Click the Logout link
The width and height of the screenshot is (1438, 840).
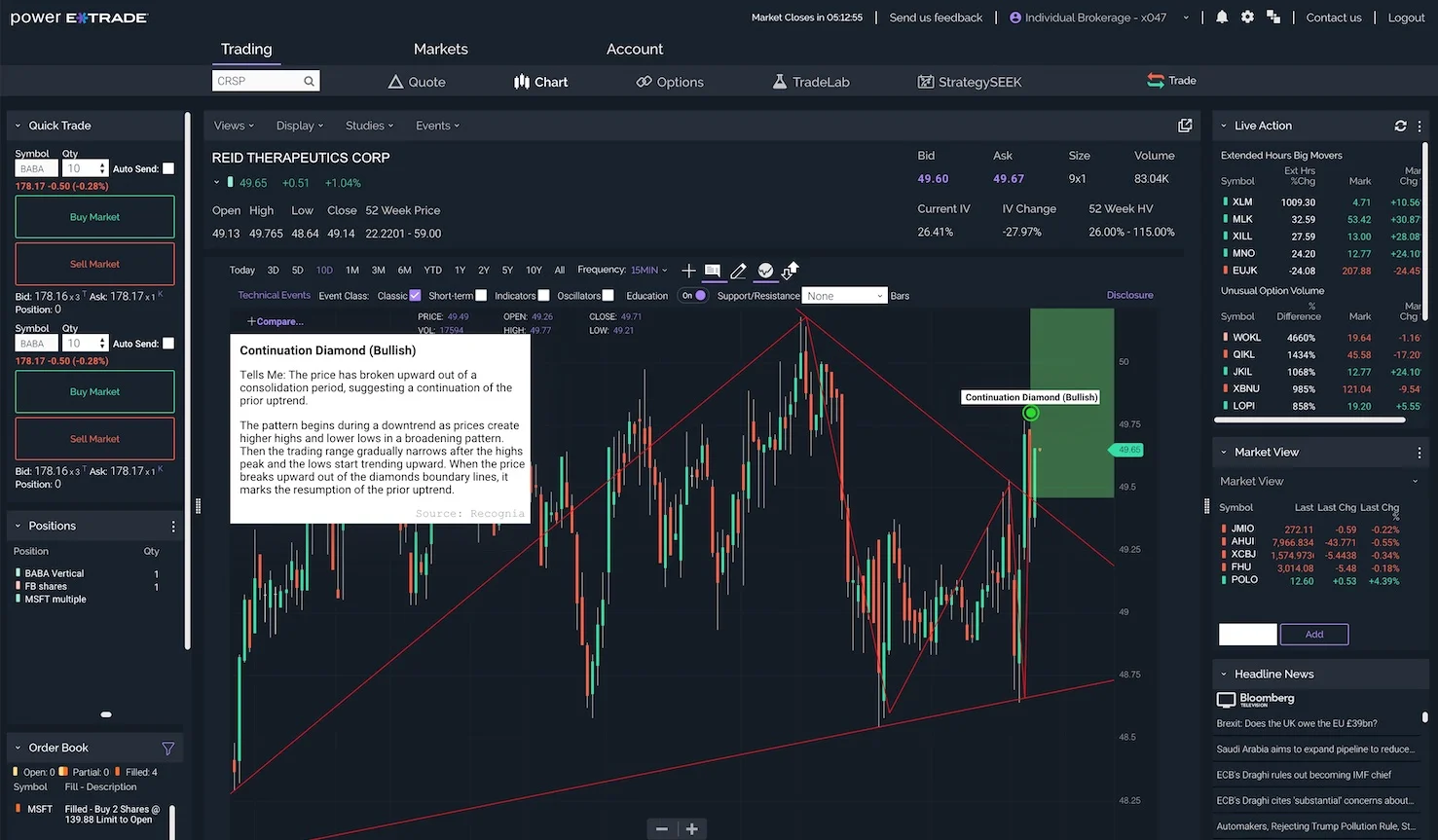point(1406,18)
